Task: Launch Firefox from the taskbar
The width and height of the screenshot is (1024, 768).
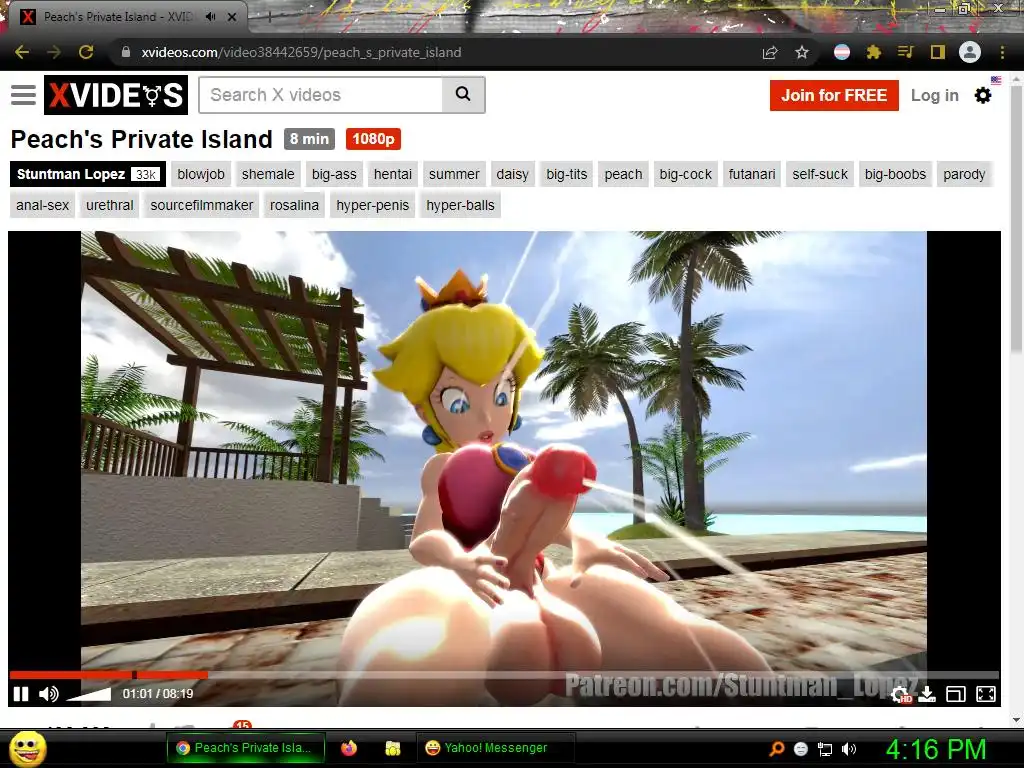Action: pyautogui.click(x=349, y=748)
